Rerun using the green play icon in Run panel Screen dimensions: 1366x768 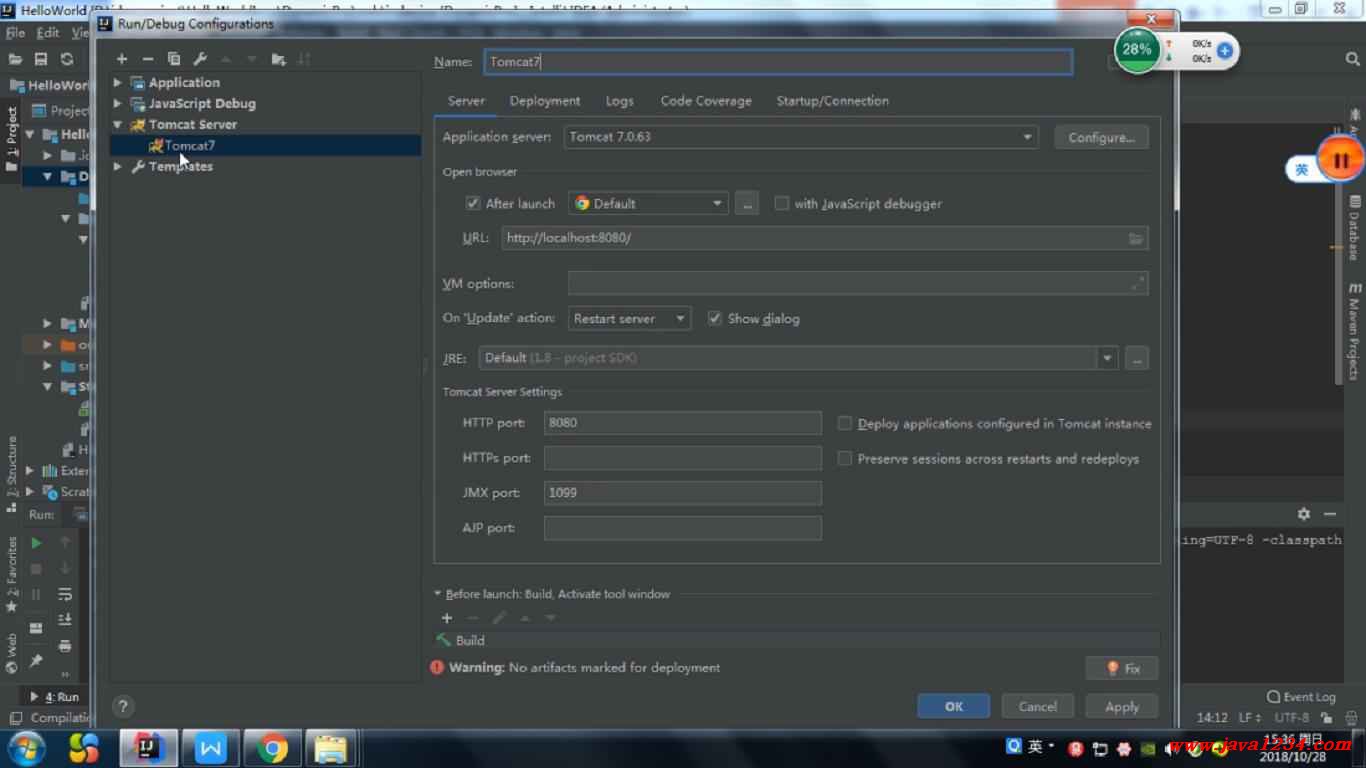coord(36,542)
